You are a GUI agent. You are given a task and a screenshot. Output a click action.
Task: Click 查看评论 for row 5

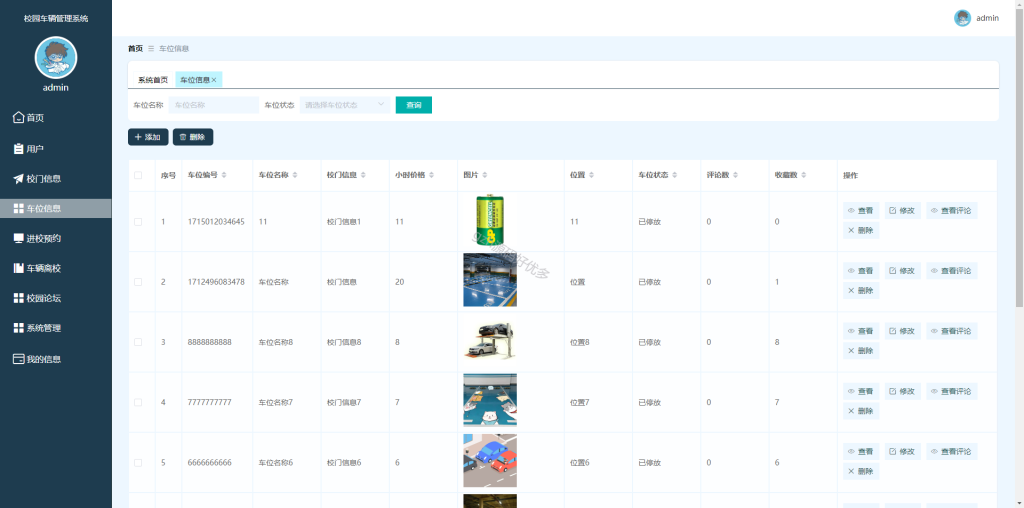[x=952, y=451]
